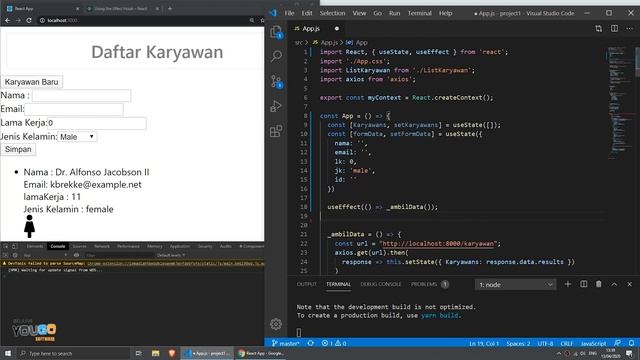Screen dimensions: 640x360
Task: Click the Simpan button
Action: click(18, 149)
